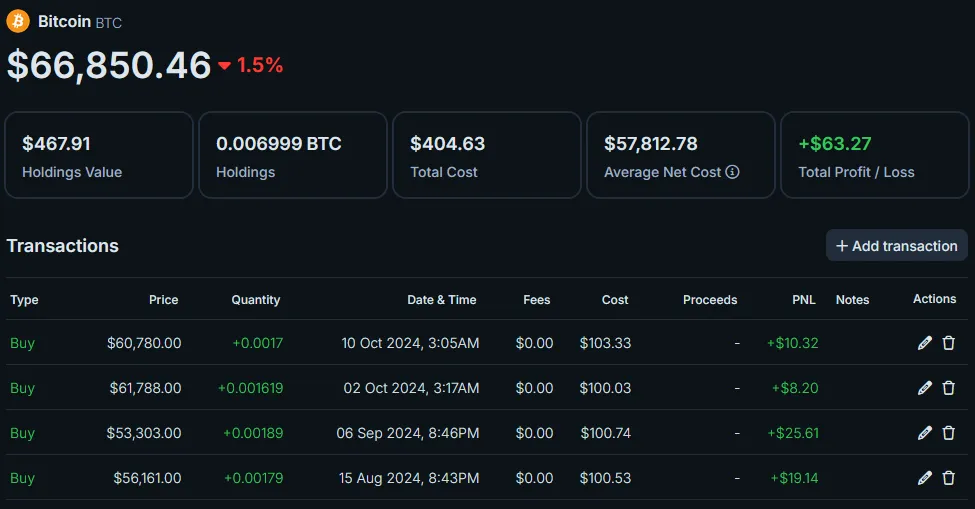975x509 pixels.
Task: Open the Bitcoin BTC coin title
Action: point(80,22)
